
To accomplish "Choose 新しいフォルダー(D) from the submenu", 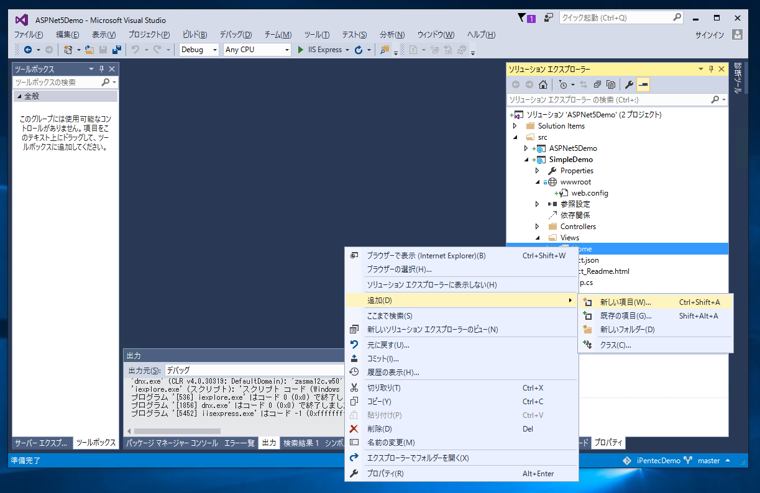I will click(x=655, y=329).
